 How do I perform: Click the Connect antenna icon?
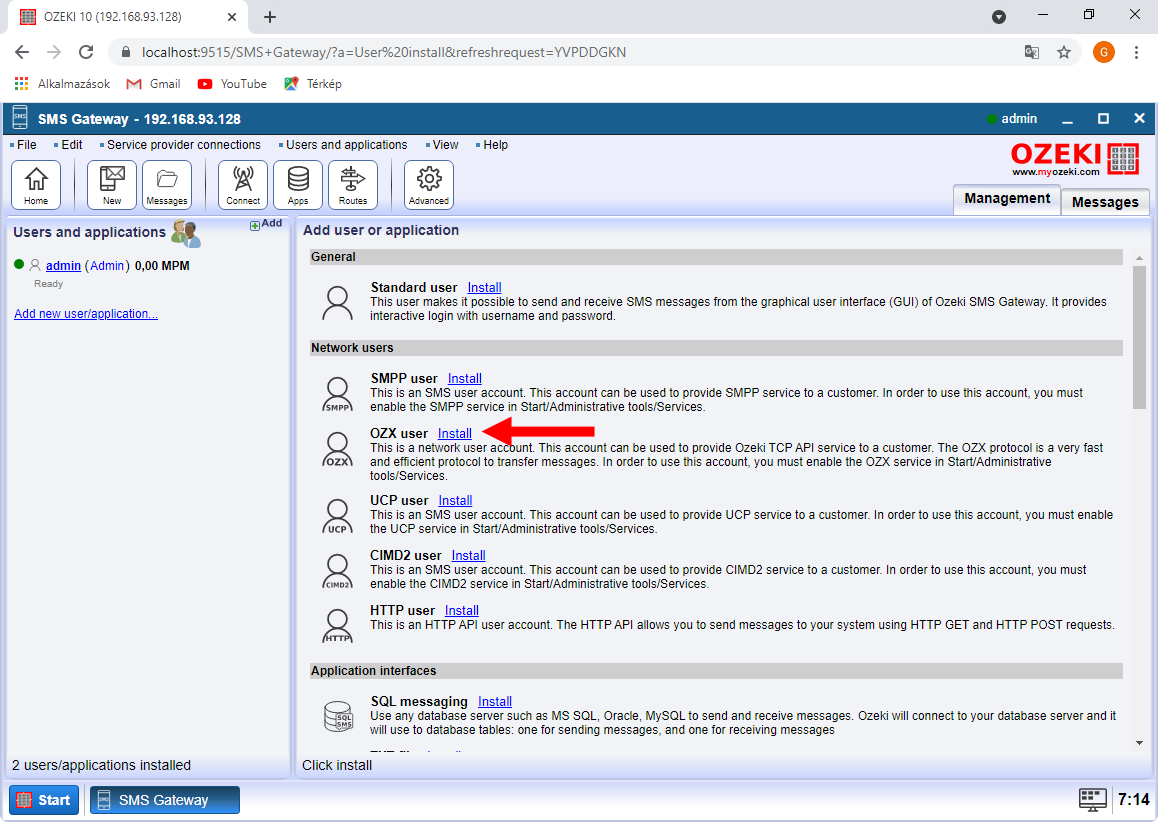(243, 185)
